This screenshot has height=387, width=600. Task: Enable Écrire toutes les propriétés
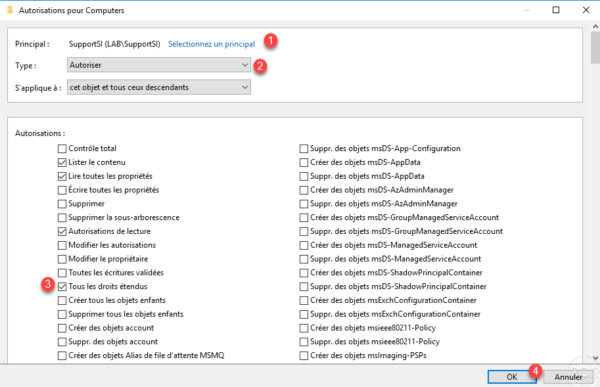(62, 190)
